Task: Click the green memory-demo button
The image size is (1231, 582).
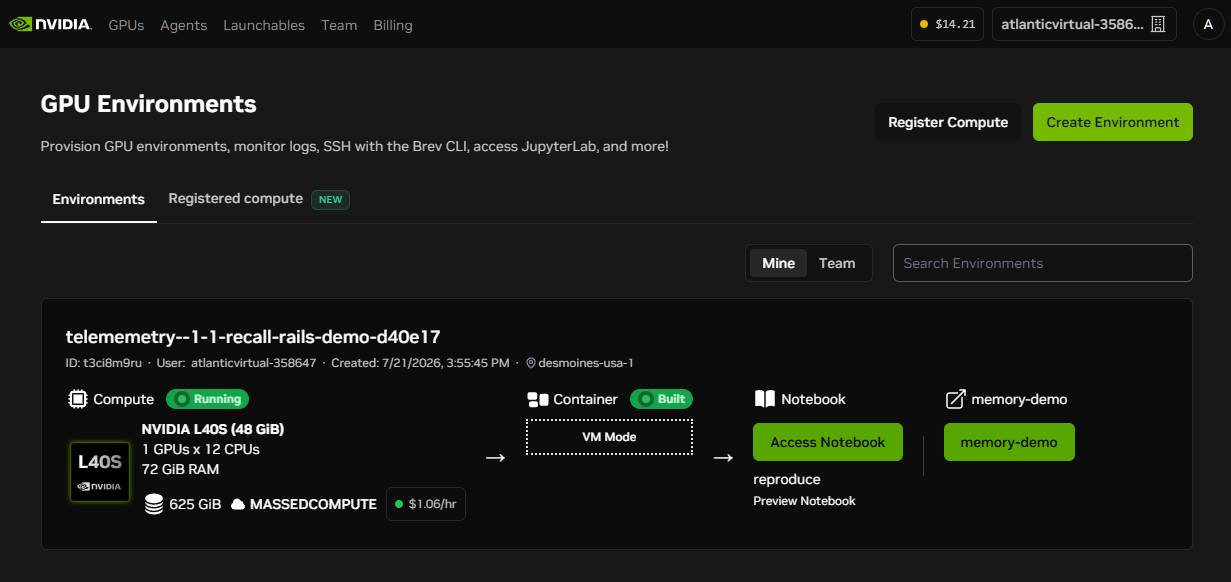Action: pos(1009,442)
